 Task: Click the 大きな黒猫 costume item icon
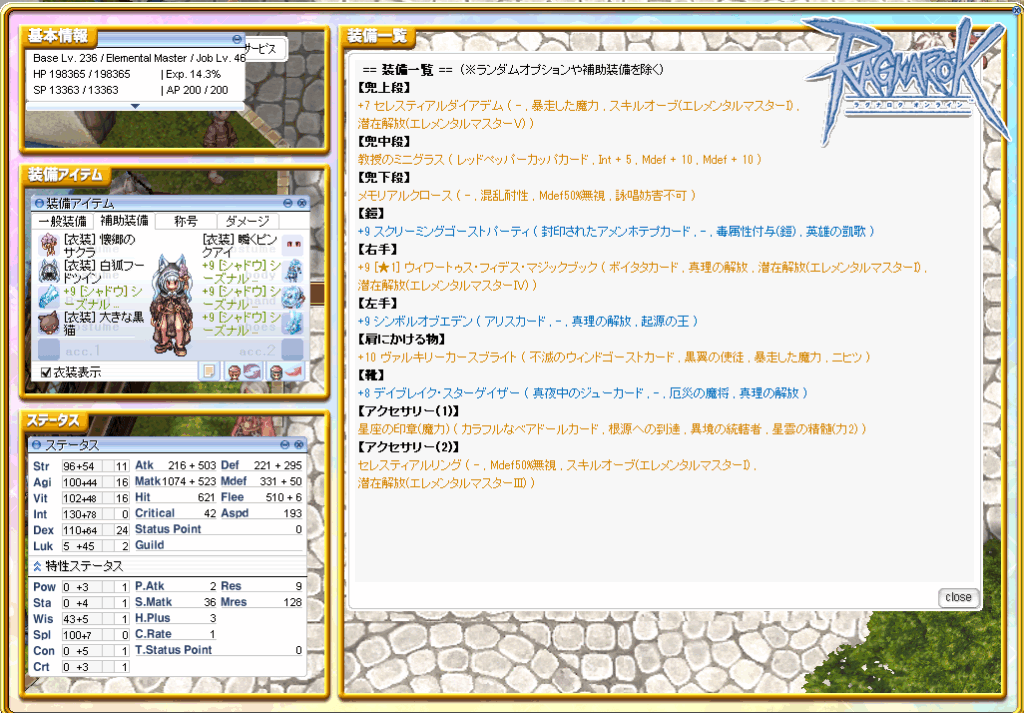click(49, 323)
